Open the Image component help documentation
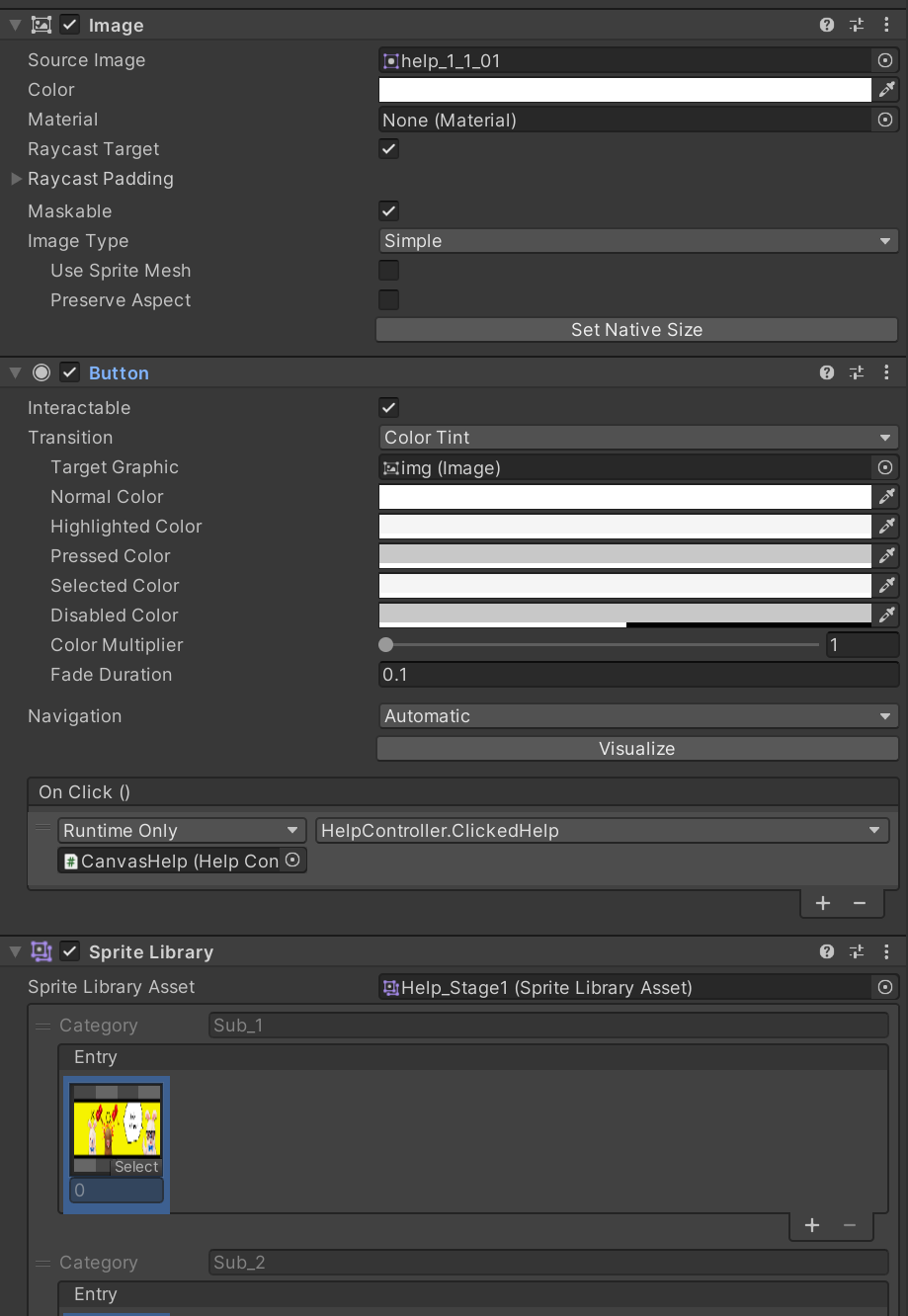 click(826, 24)
